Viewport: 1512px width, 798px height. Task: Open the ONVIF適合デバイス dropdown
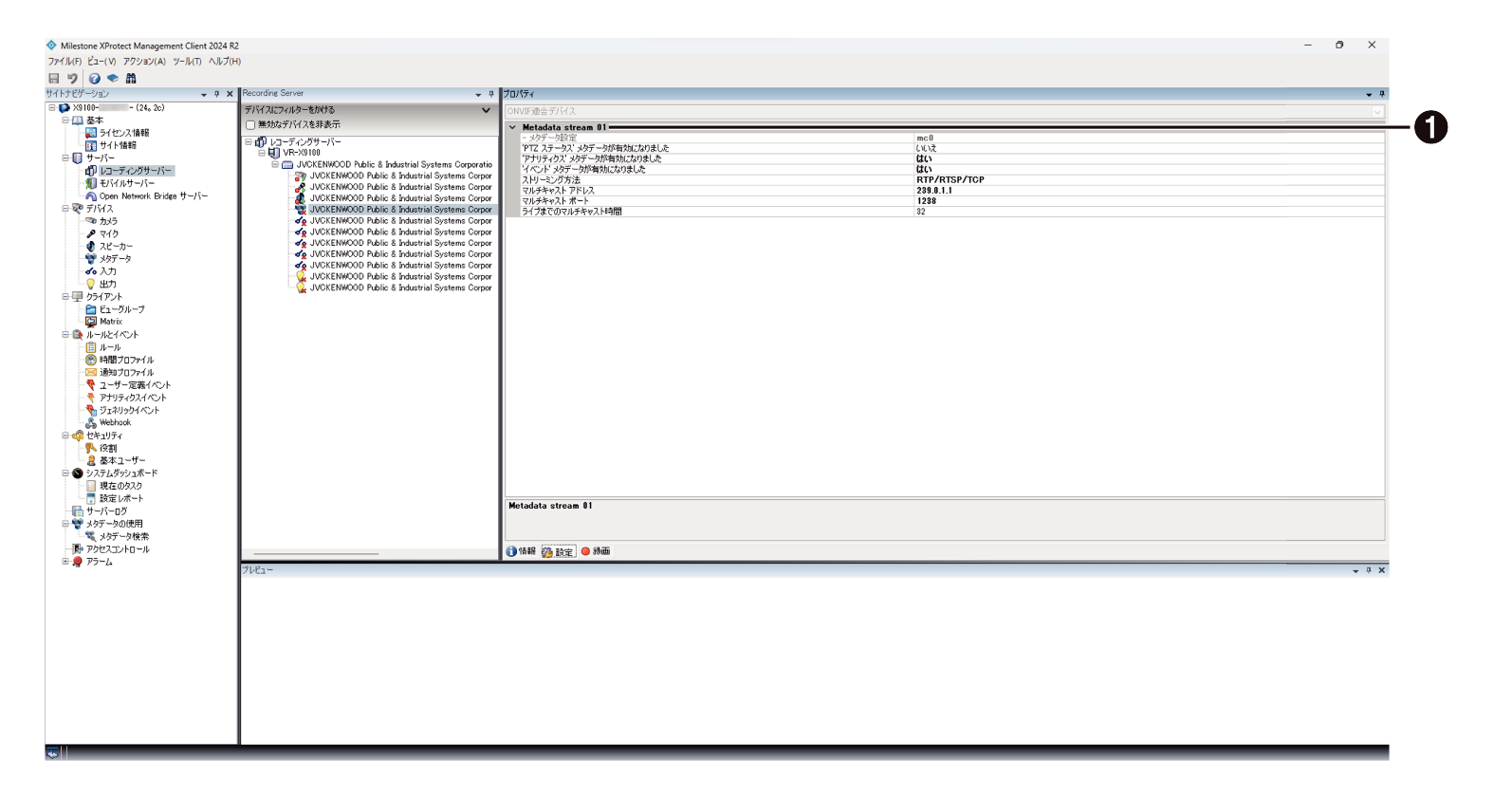1377,112
